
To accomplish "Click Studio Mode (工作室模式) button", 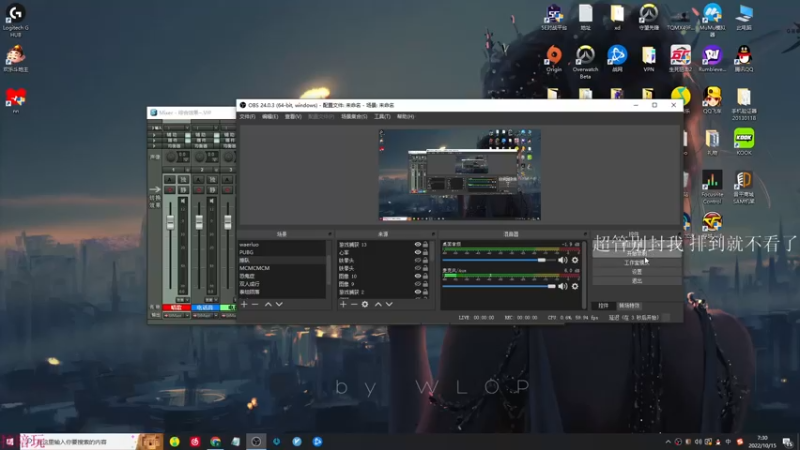I will 637,263.
